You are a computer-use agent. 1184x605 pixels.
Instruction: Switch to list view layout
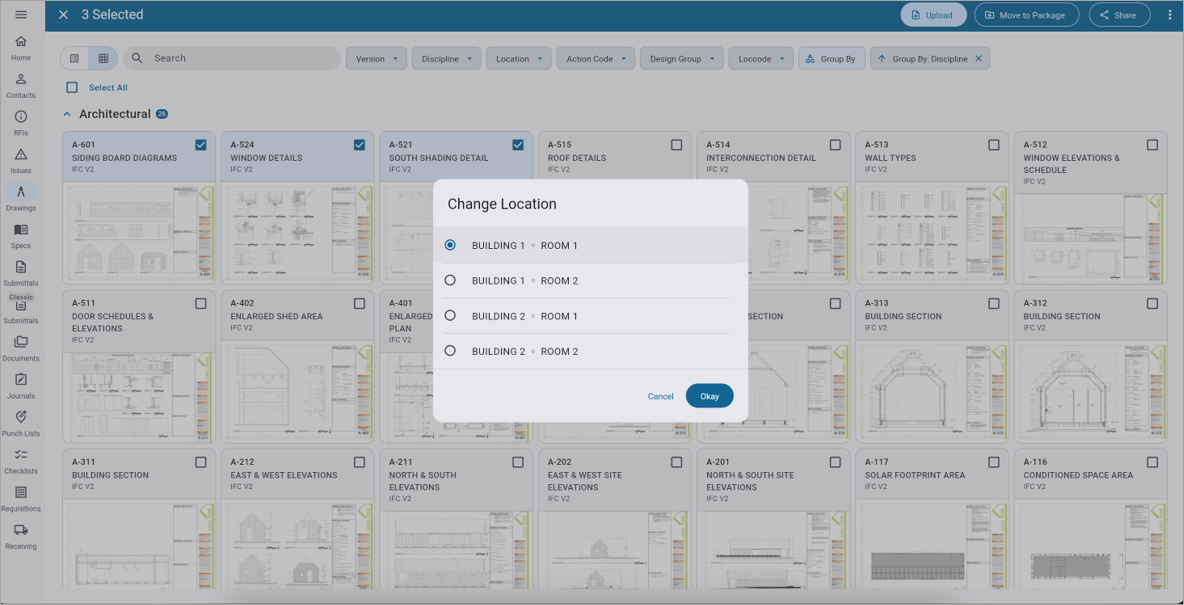(75, 58)
